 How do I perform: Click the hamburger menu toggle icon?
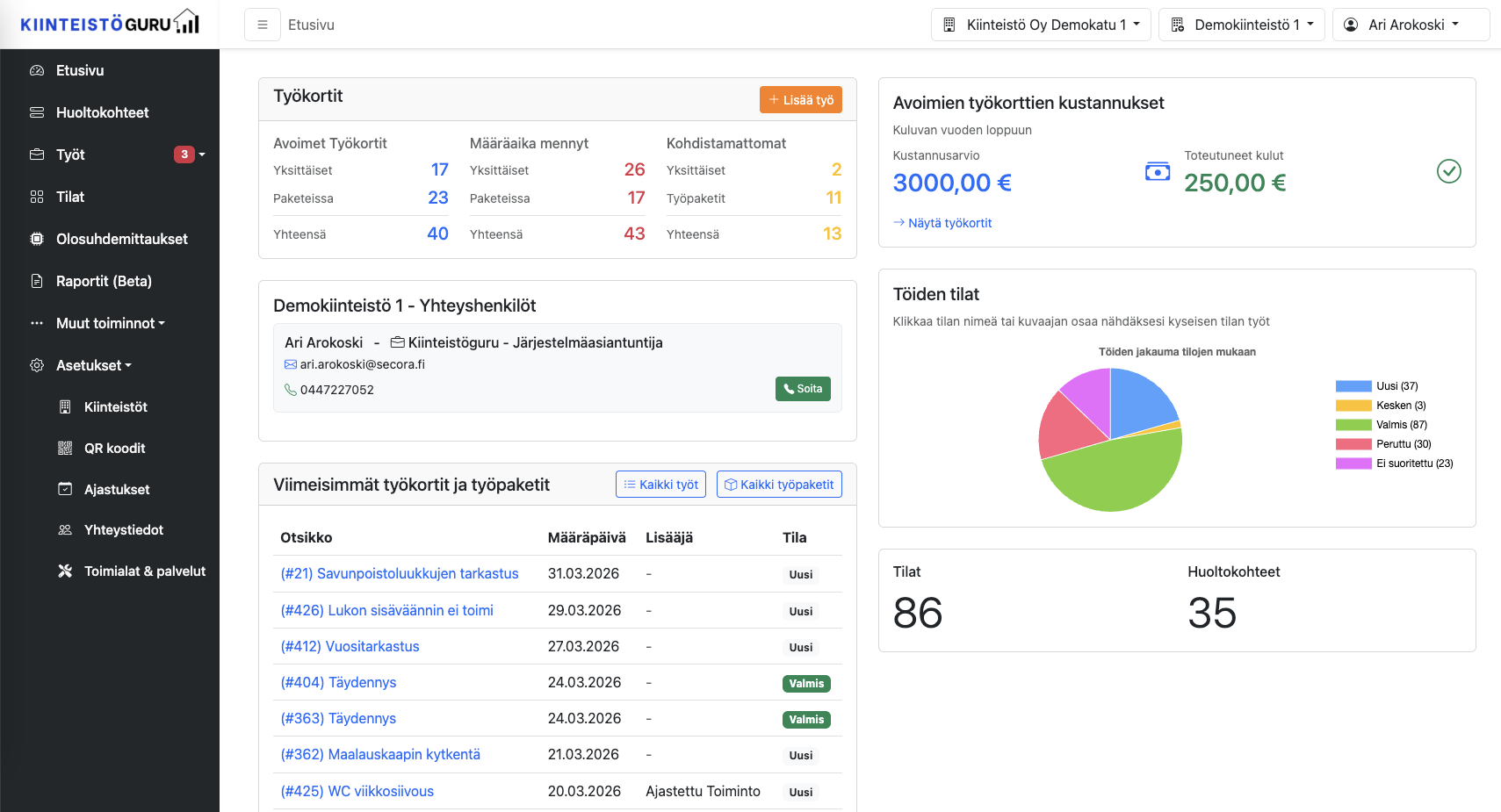262,25
